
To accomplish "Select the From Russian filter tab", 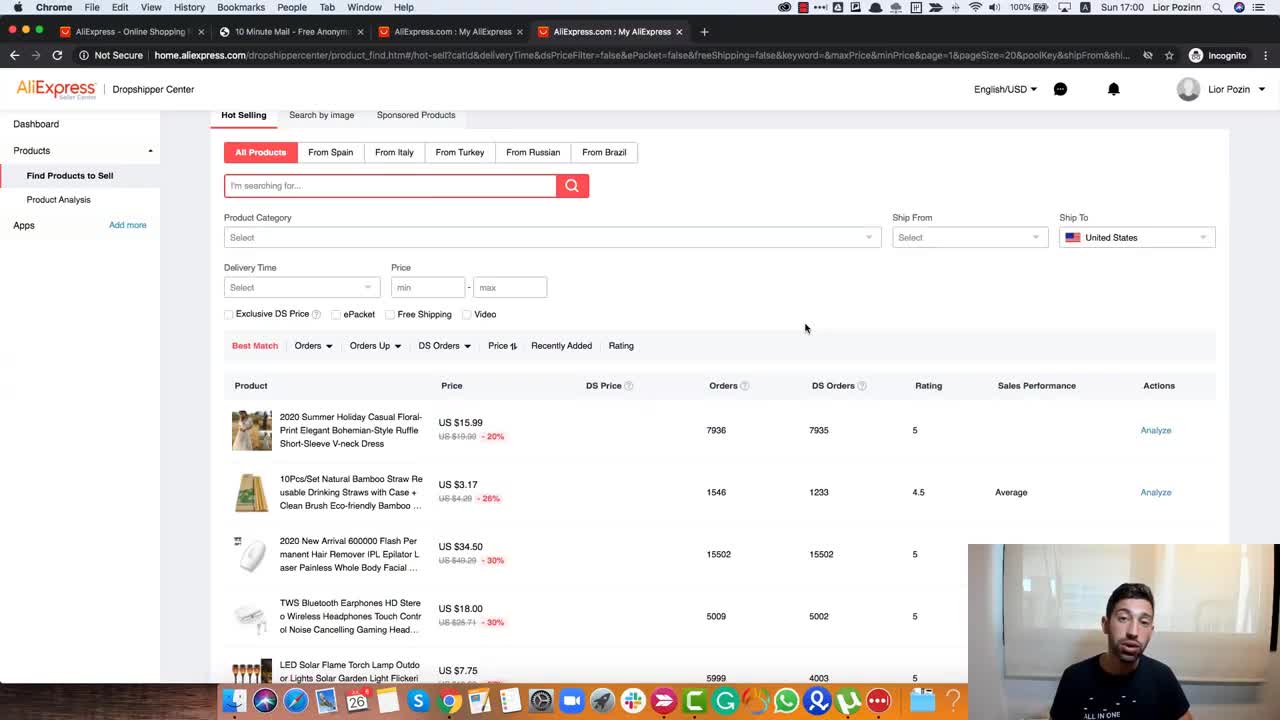I will pos(533,152).
